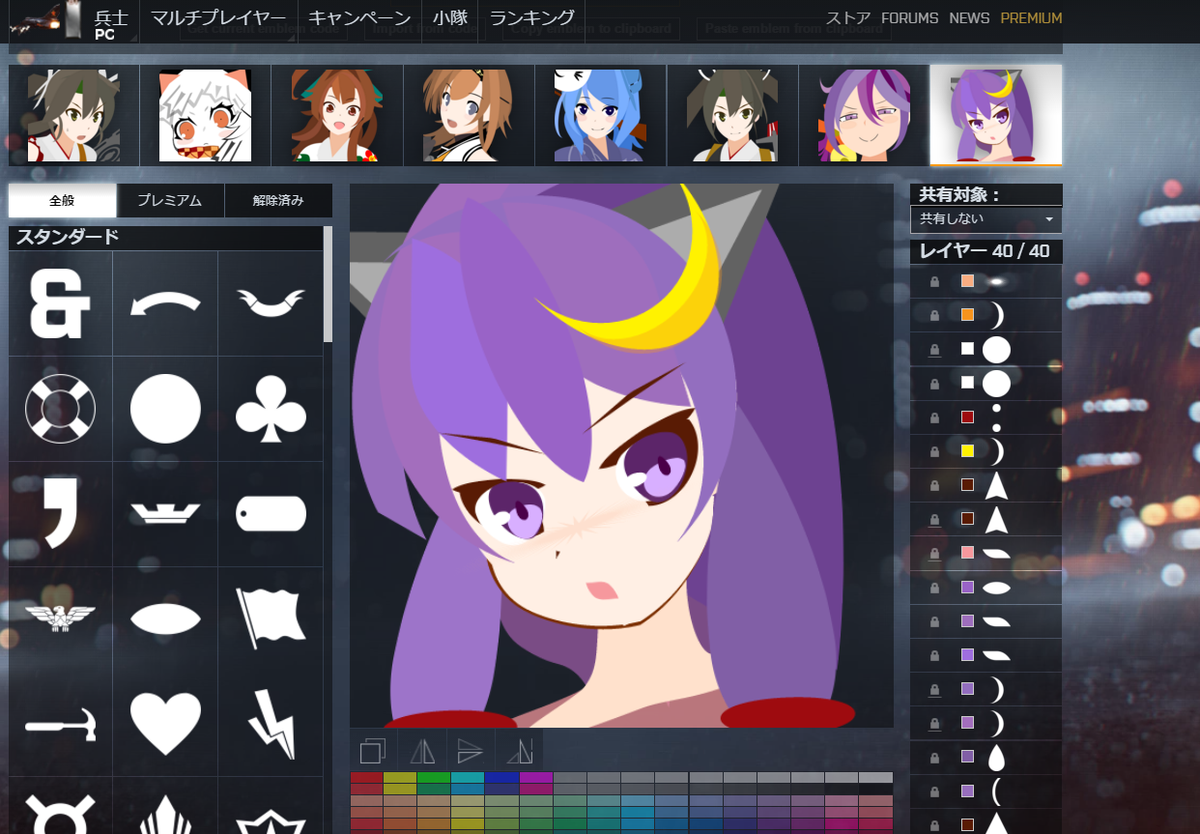
Task: Toggle lock on the dark red two-dots layer
Action: tap(934, 418)
